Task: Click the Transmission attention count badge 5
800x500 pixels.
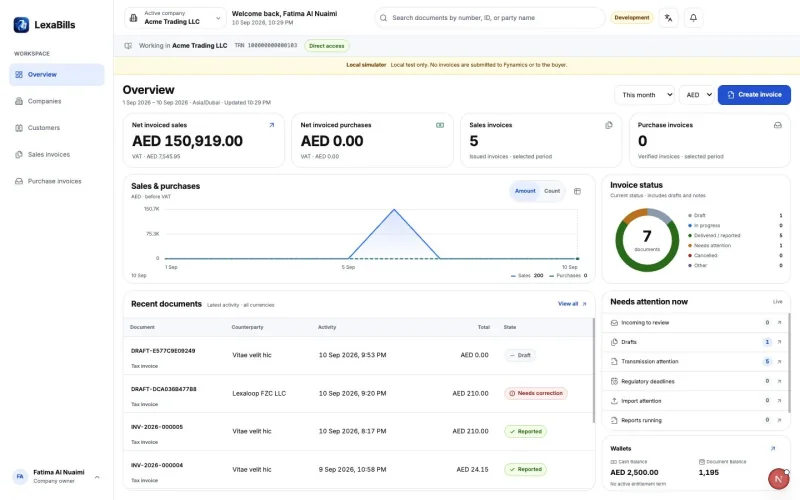Action: click(x=767, y=361)
